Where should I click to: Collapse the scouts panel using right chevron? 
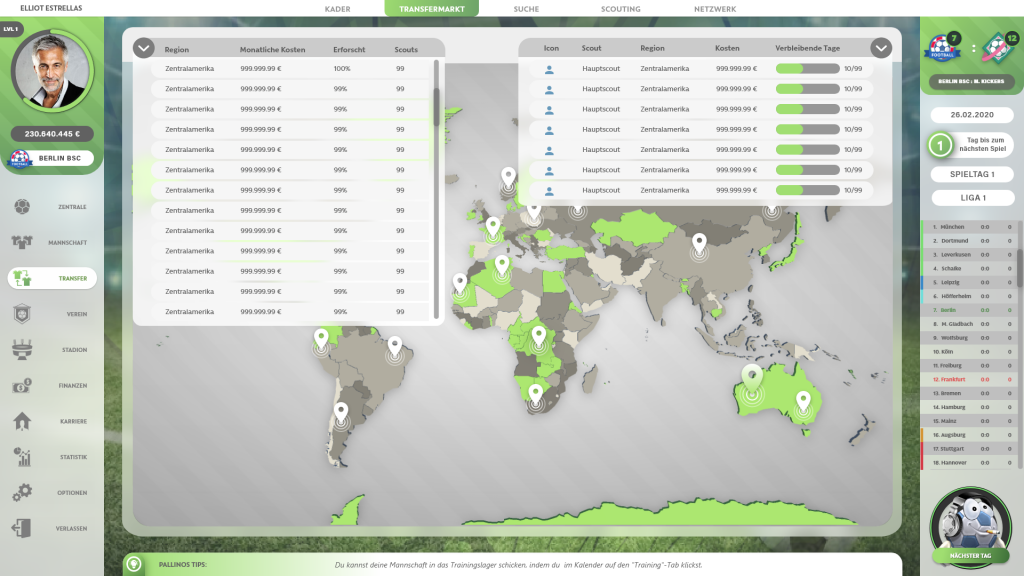[x=880, y=48]
